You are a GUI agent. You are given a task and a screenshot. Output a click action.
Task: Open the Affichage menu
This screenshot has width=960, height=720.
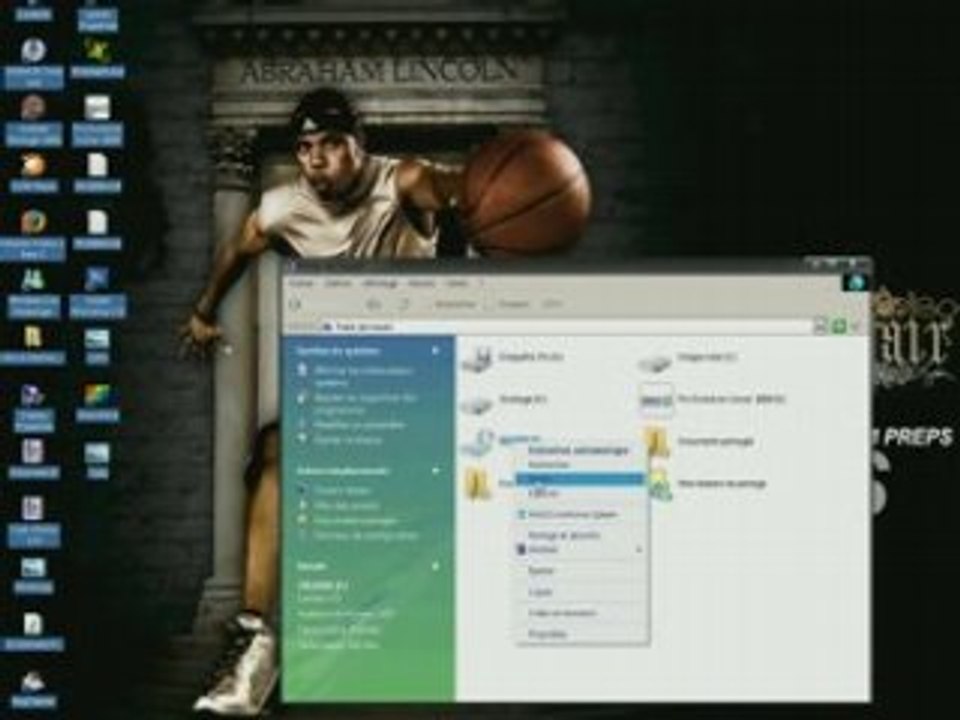click(x=381, y=283)
